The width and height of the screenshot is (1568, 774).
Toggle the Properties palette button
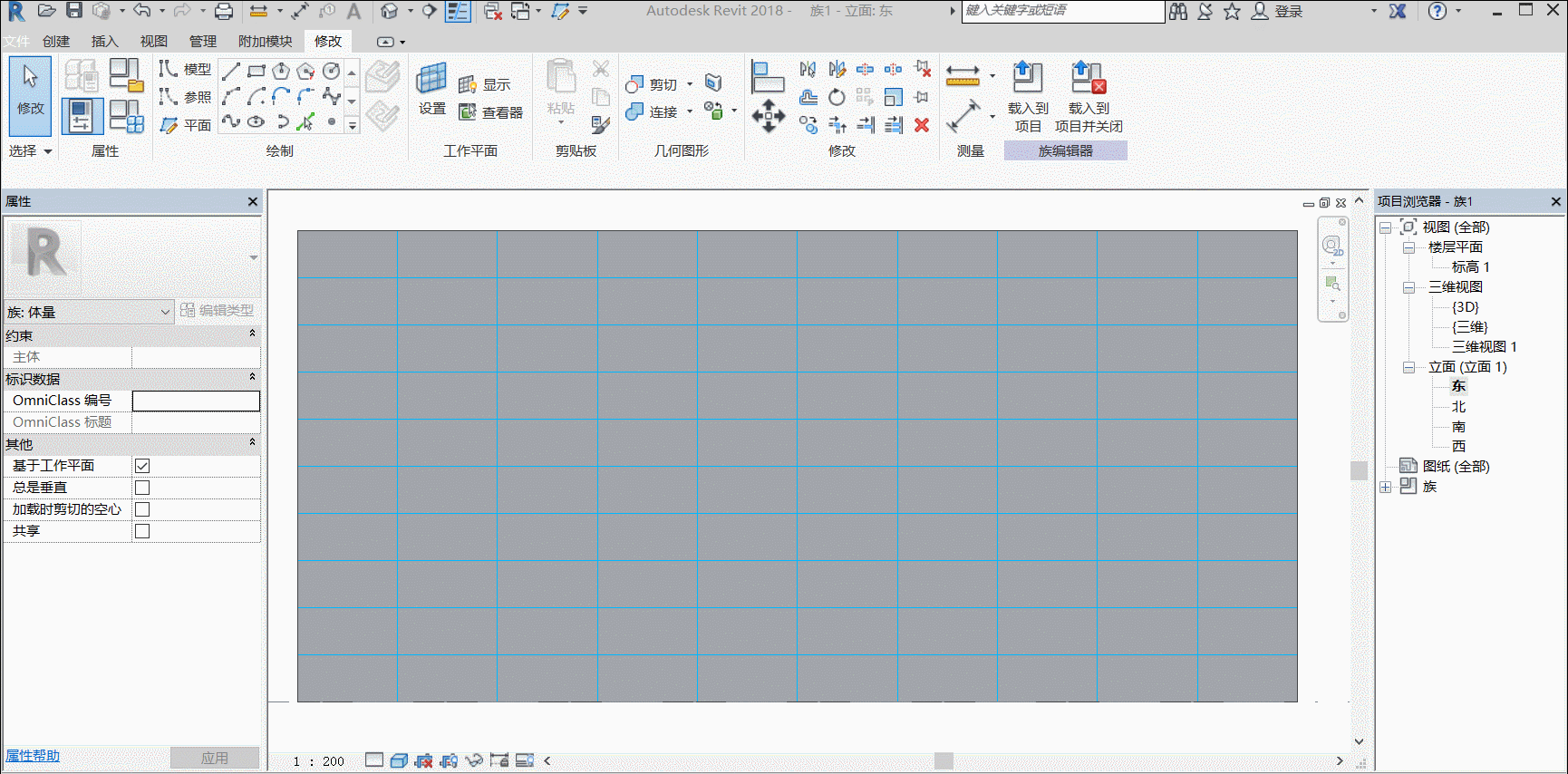tap(82, 116)
